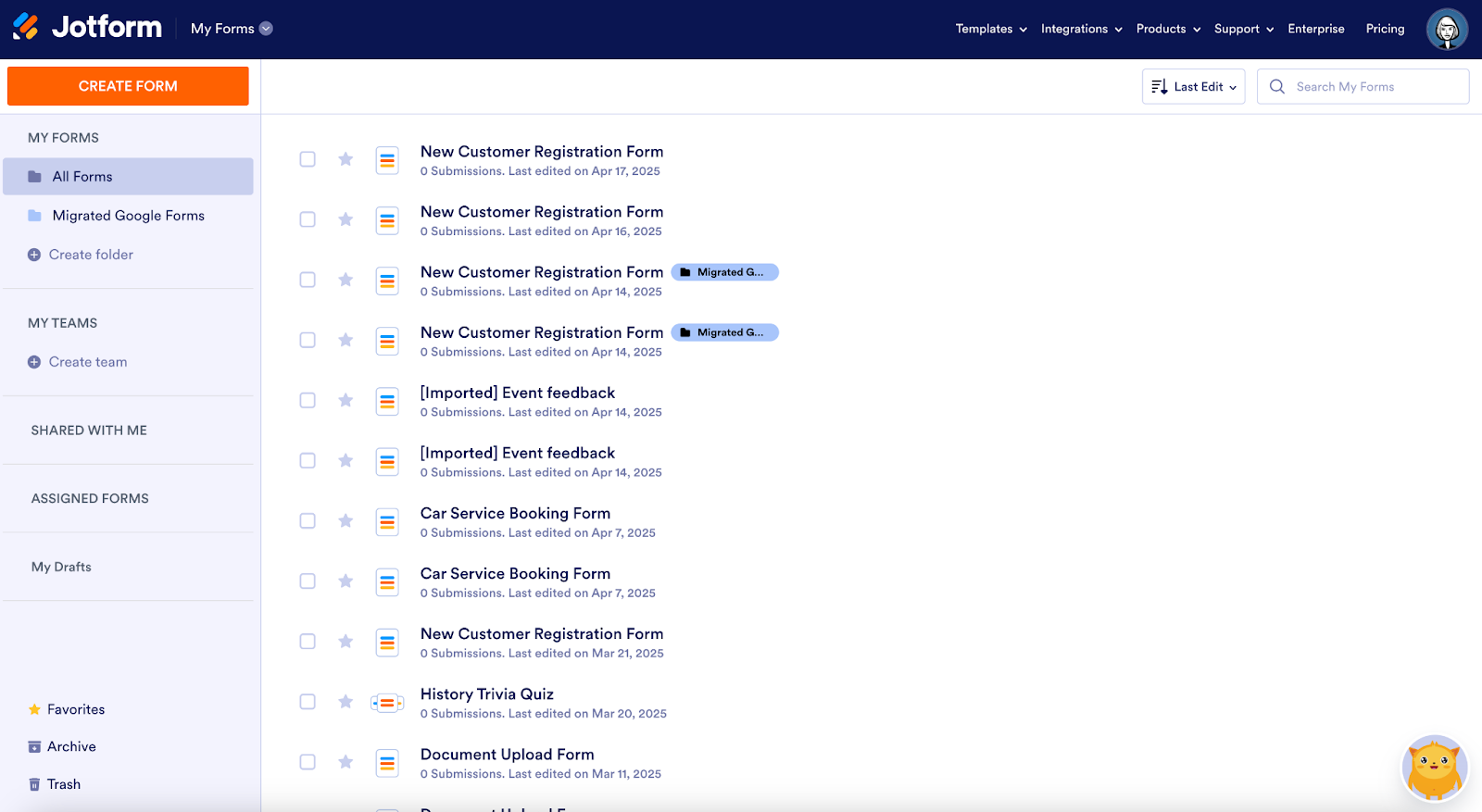
Task: Click the Jotform logo icon
Action: pyautogui.click(x=26, y=28)
